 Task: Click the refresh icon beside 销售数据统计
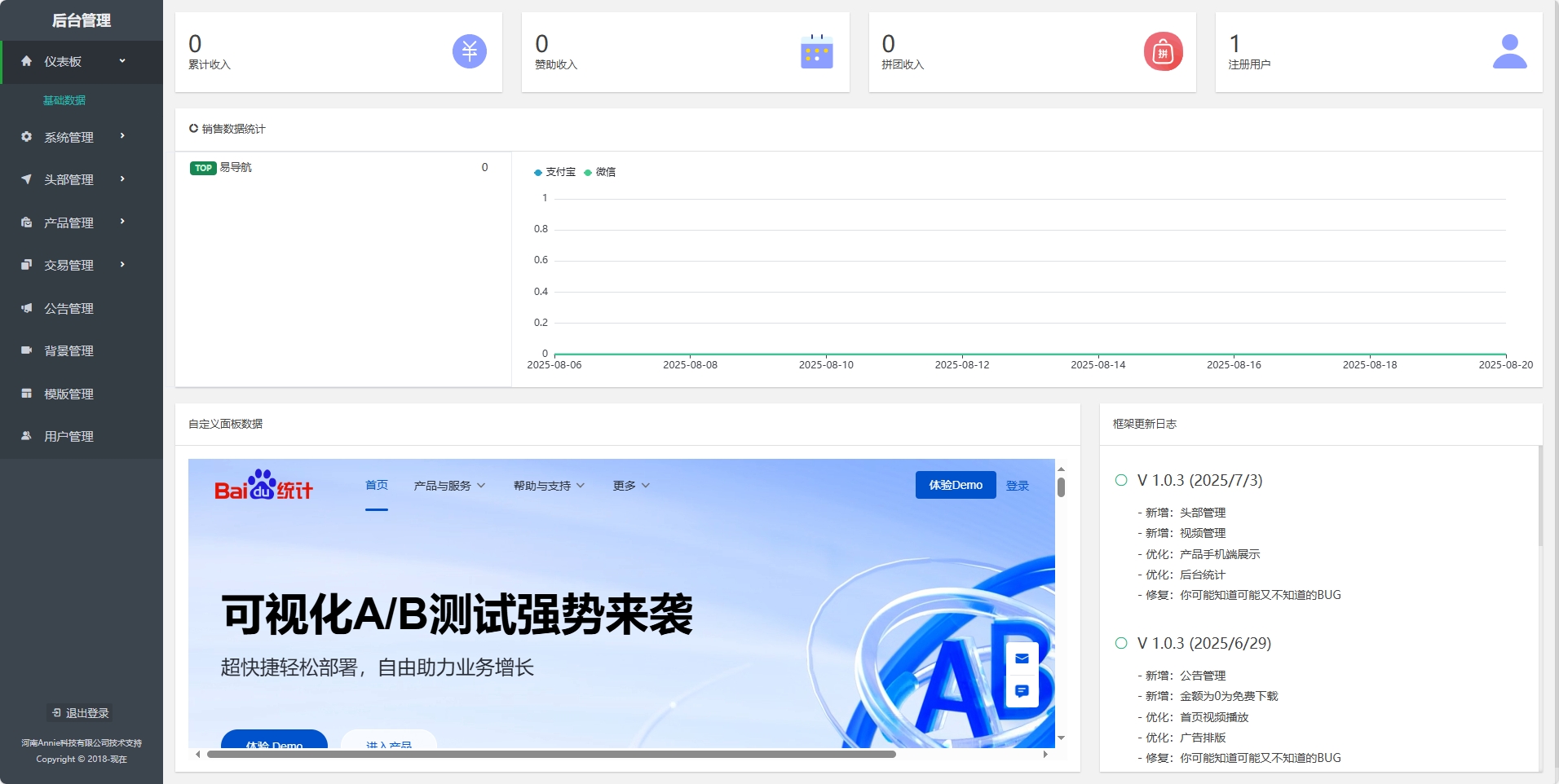click(194, 128)
